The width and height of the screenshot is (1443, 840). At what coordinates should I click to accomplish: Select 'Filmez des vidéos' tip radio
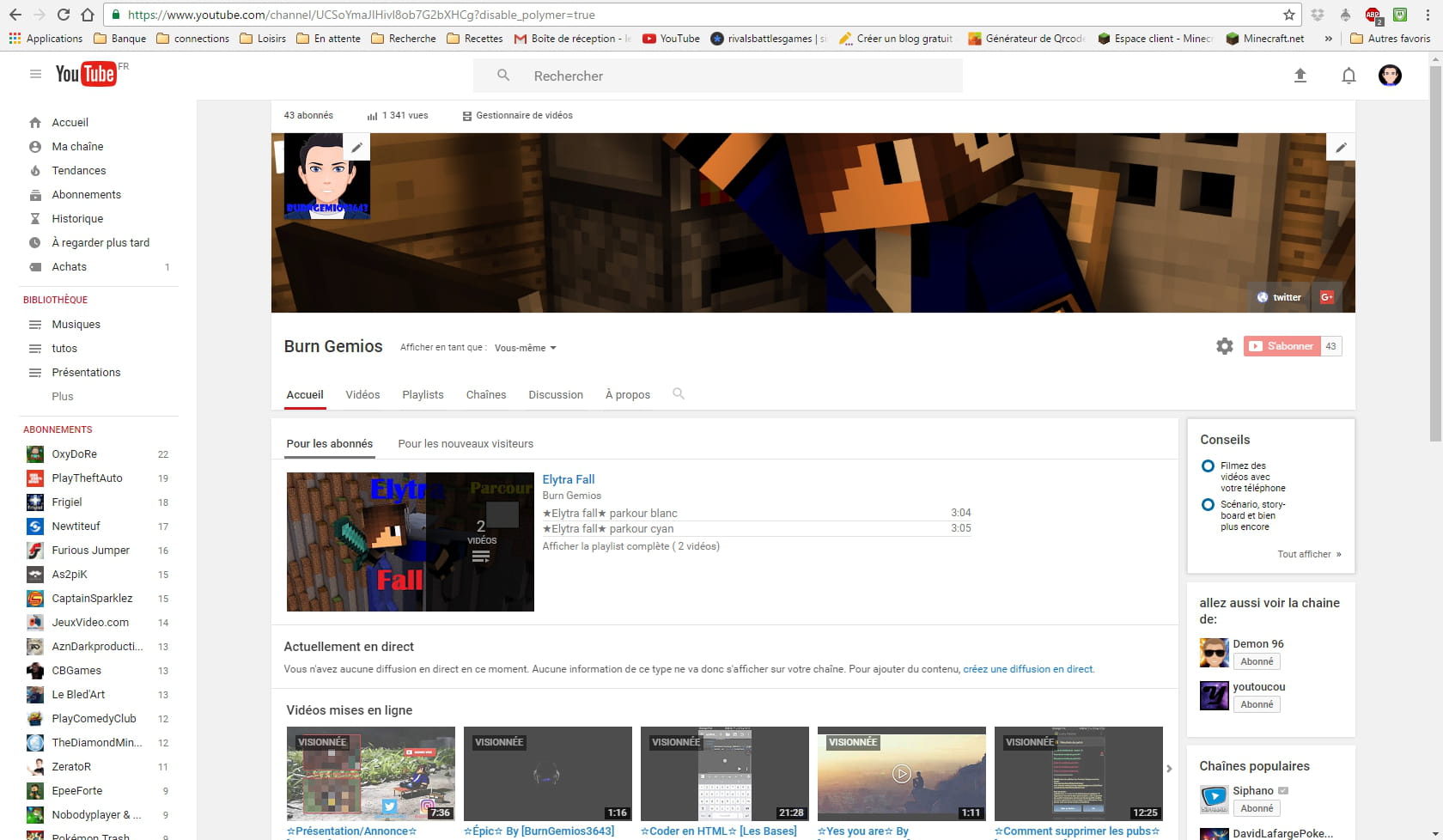coord(1208,466)
